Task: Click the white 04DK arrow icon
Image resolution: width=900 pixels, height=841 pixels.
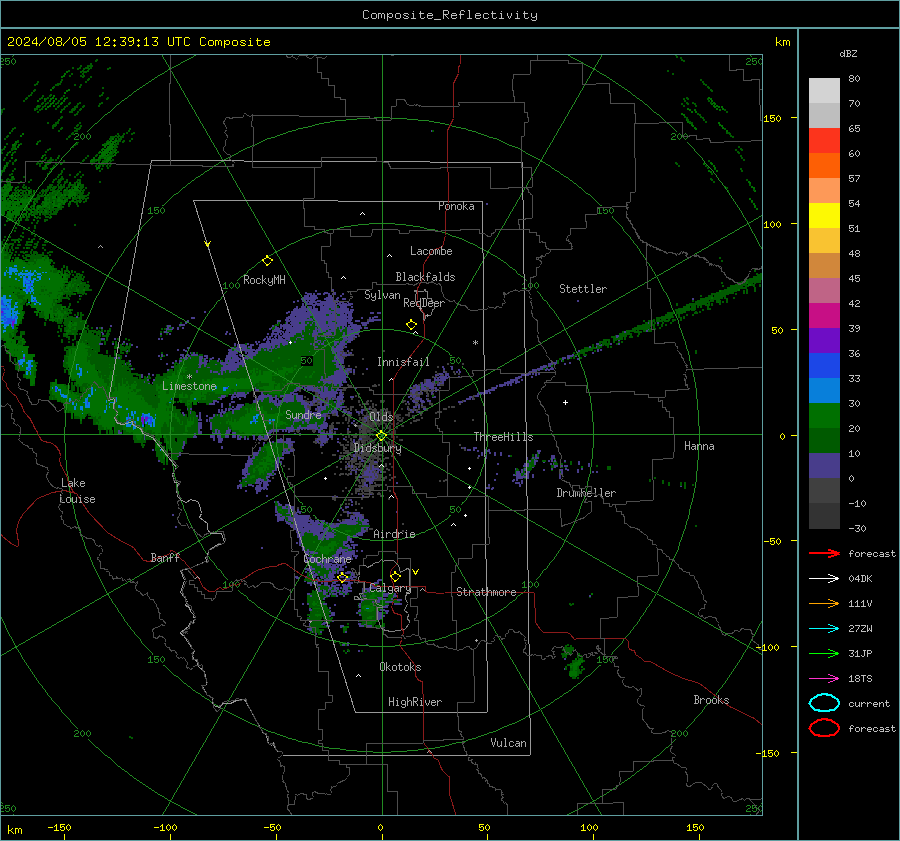Action: pos(824,578)
